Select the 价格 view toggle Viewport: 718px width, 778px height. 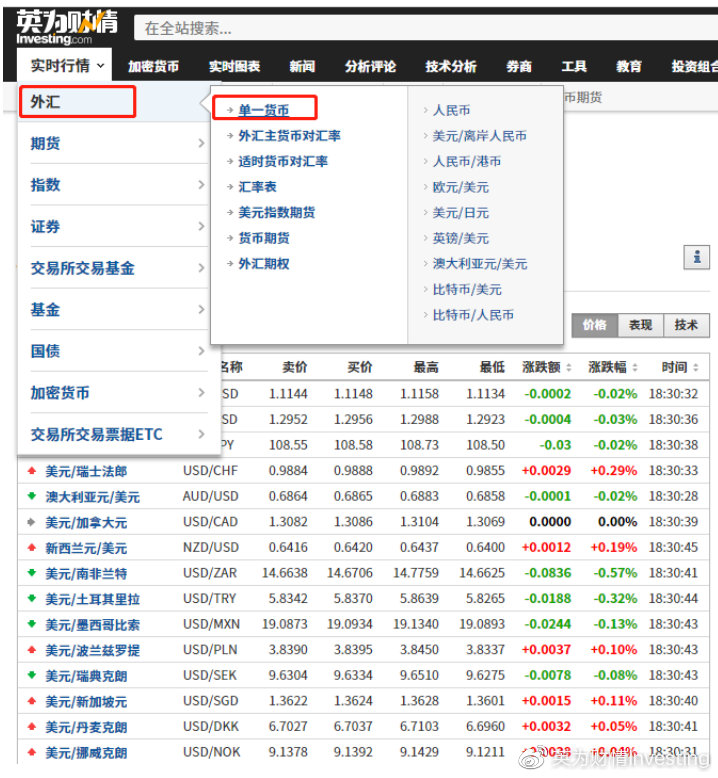click(x=595, y=325)
